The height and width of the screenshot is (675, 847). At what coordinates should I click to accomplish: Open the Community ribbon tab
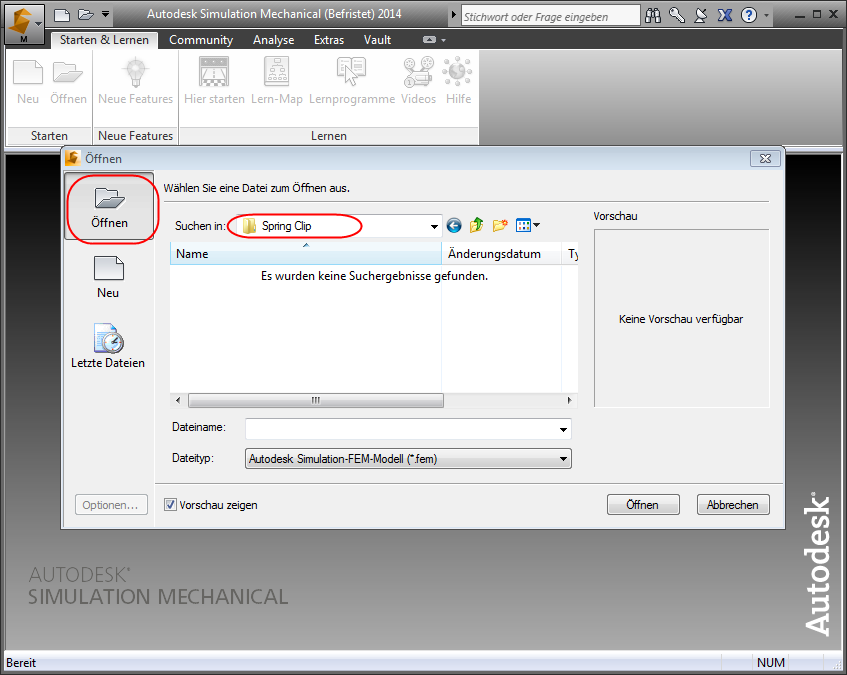[201, 40]
